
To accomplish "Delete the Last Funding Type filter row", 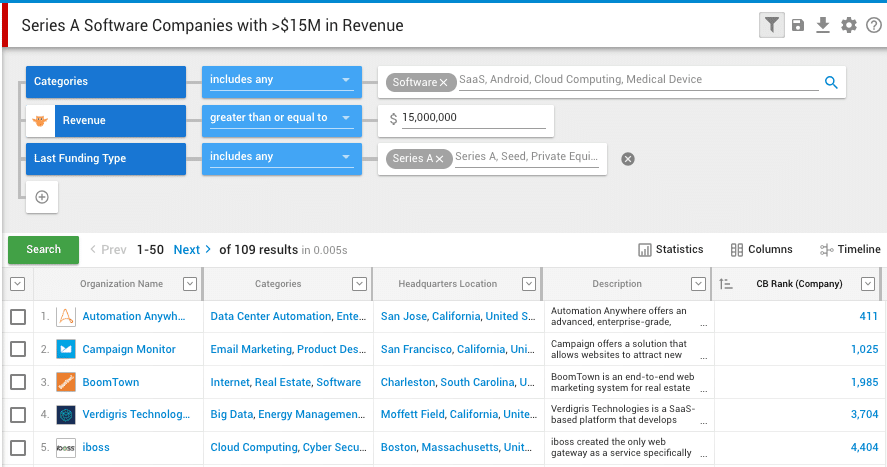I will click(x=628, y=159).
